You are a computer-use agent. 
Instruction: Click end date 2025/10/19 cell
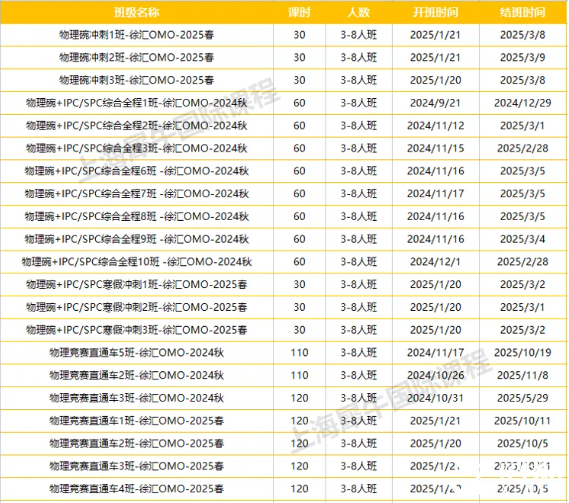523,352
